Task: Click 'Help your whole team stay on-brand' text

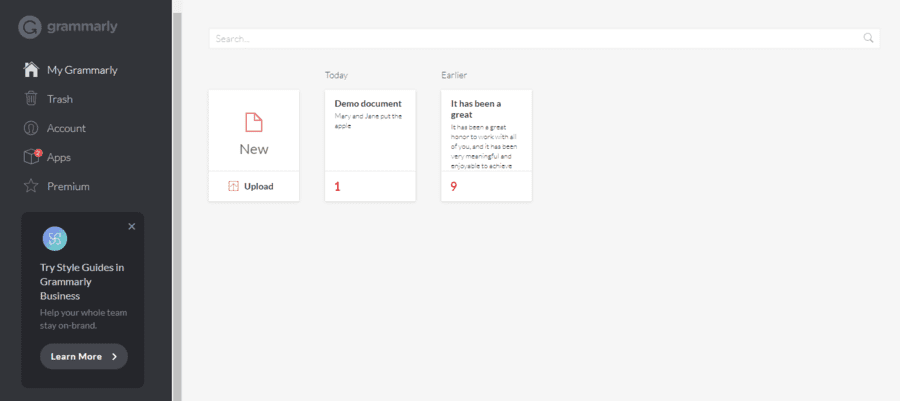Action: click(x=83, y=319)
